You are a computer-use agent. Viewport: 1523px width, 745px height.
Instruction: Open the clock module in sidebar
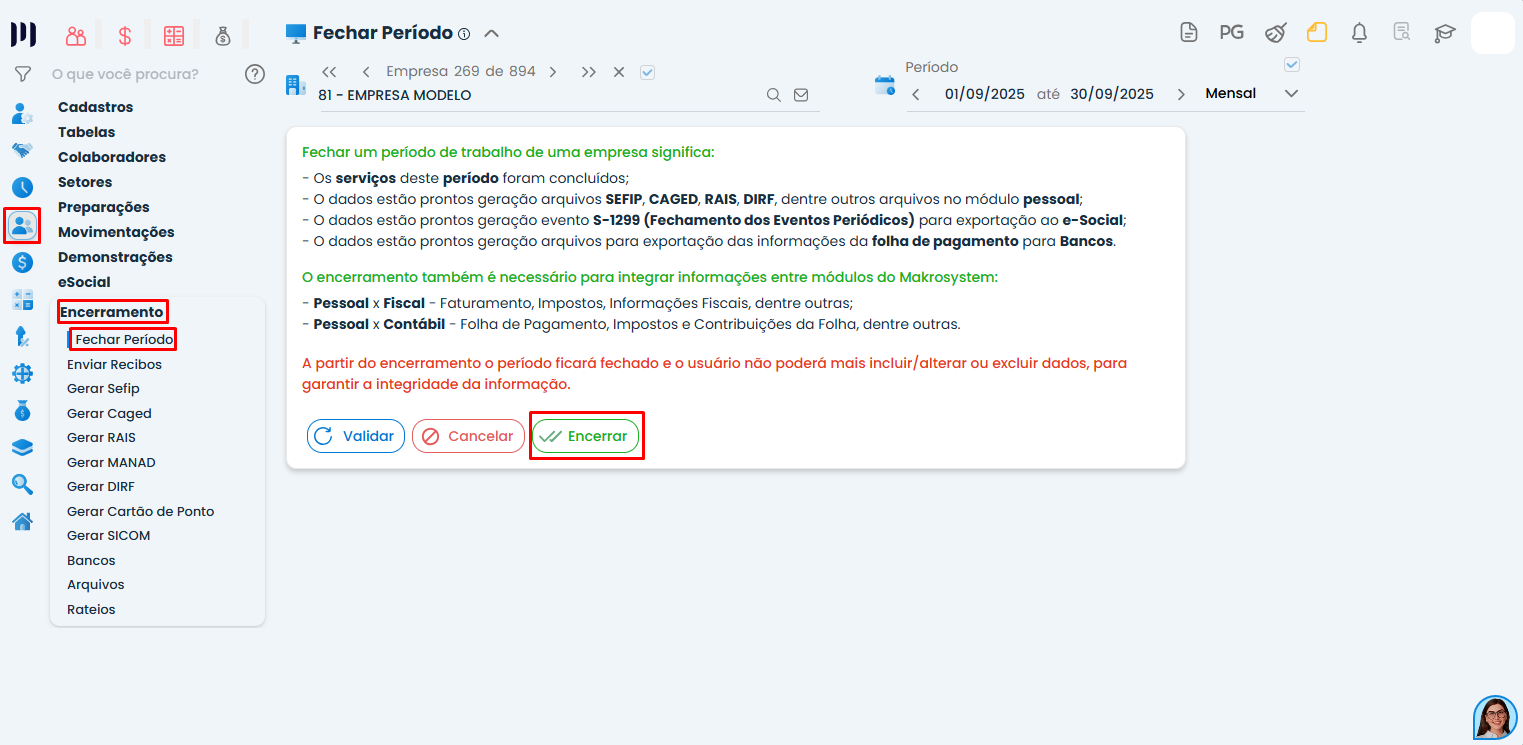point(22,187)
